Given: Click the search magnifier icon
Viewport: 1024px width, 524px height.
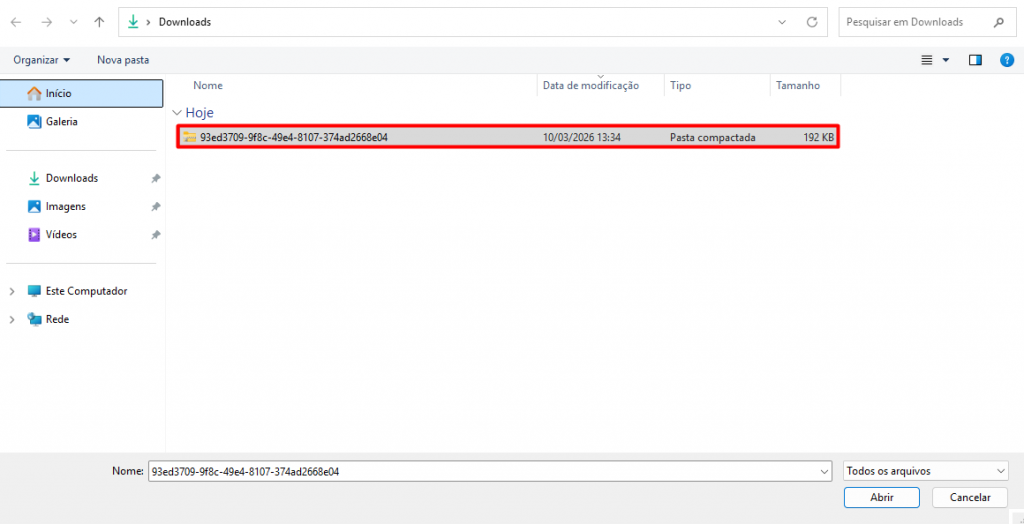Looking at the screenshot, I should point(998,22).
